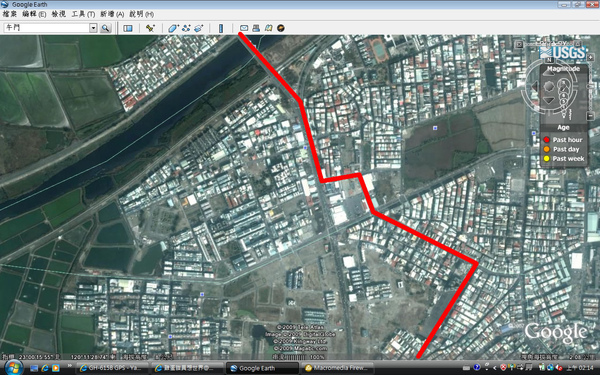Viewport: 600px width, 375px height.
Task: Click the Windows Start orb
Action: click(13, 368)
